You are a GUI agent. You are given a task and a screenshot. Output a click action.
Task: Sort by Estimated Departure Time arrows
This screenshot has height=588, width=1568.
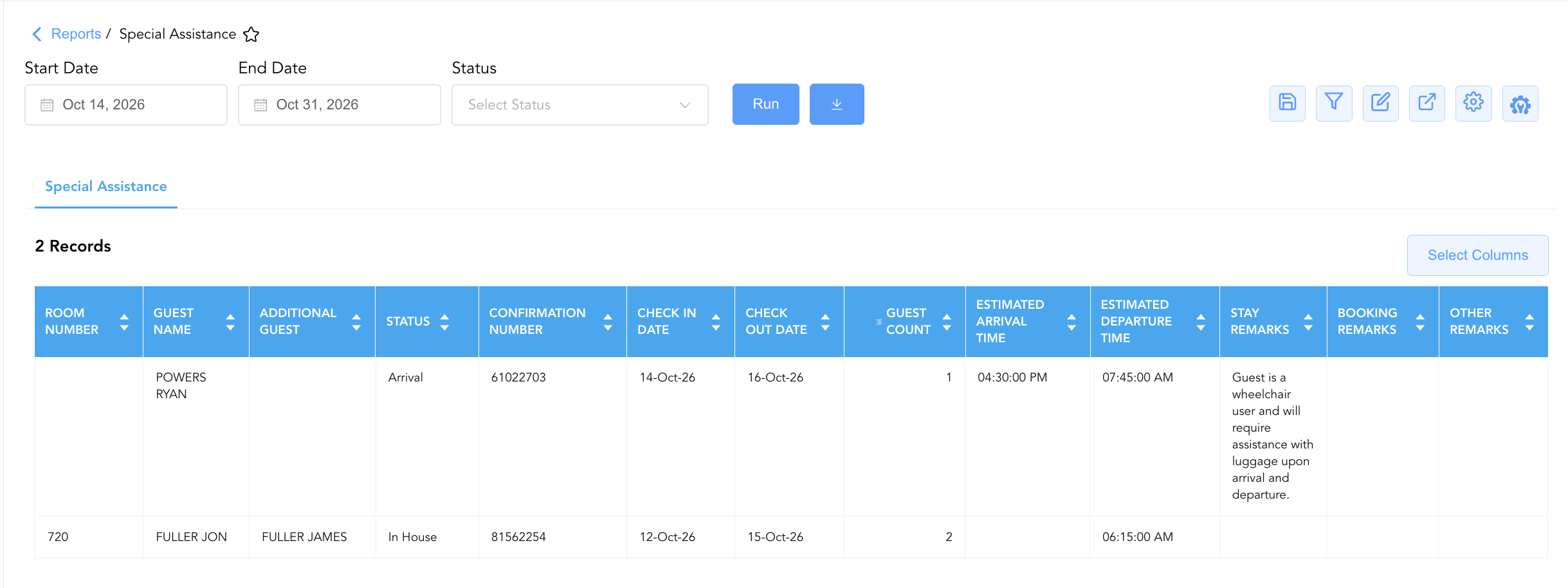click(1201, 322)
